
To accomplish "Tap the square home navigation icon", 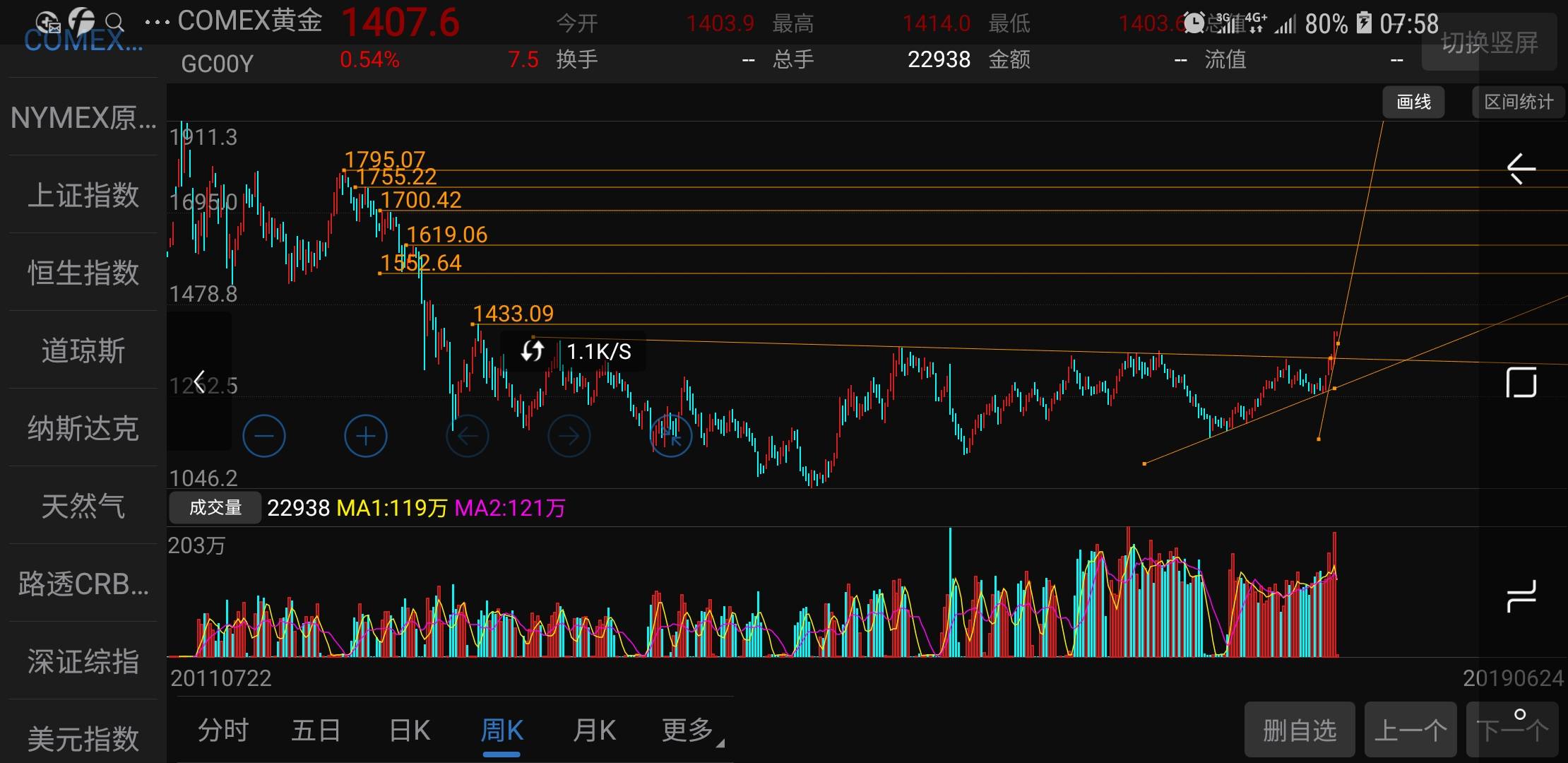I will coord(1521,382).
